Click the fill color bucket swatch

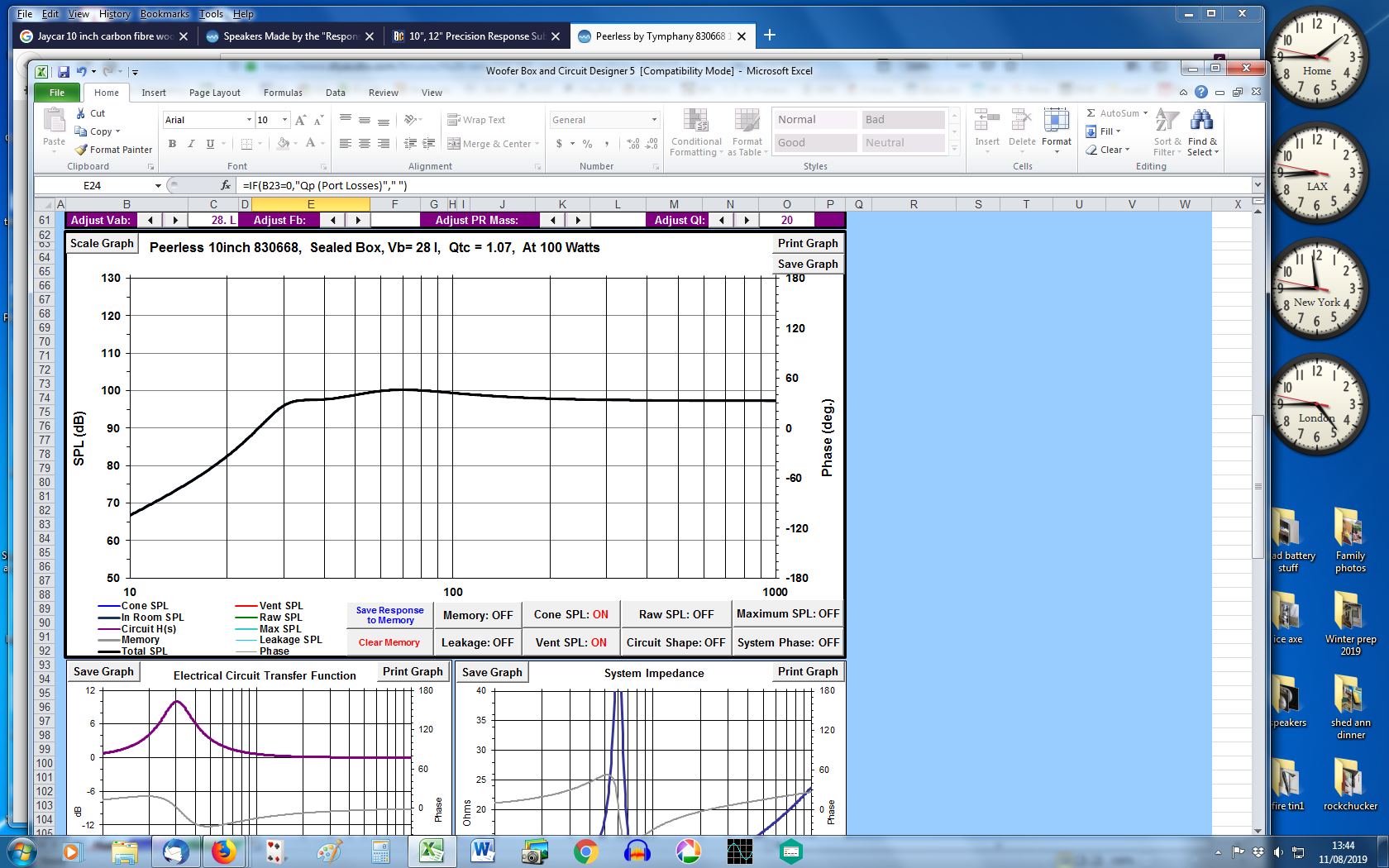pos(284,143)
